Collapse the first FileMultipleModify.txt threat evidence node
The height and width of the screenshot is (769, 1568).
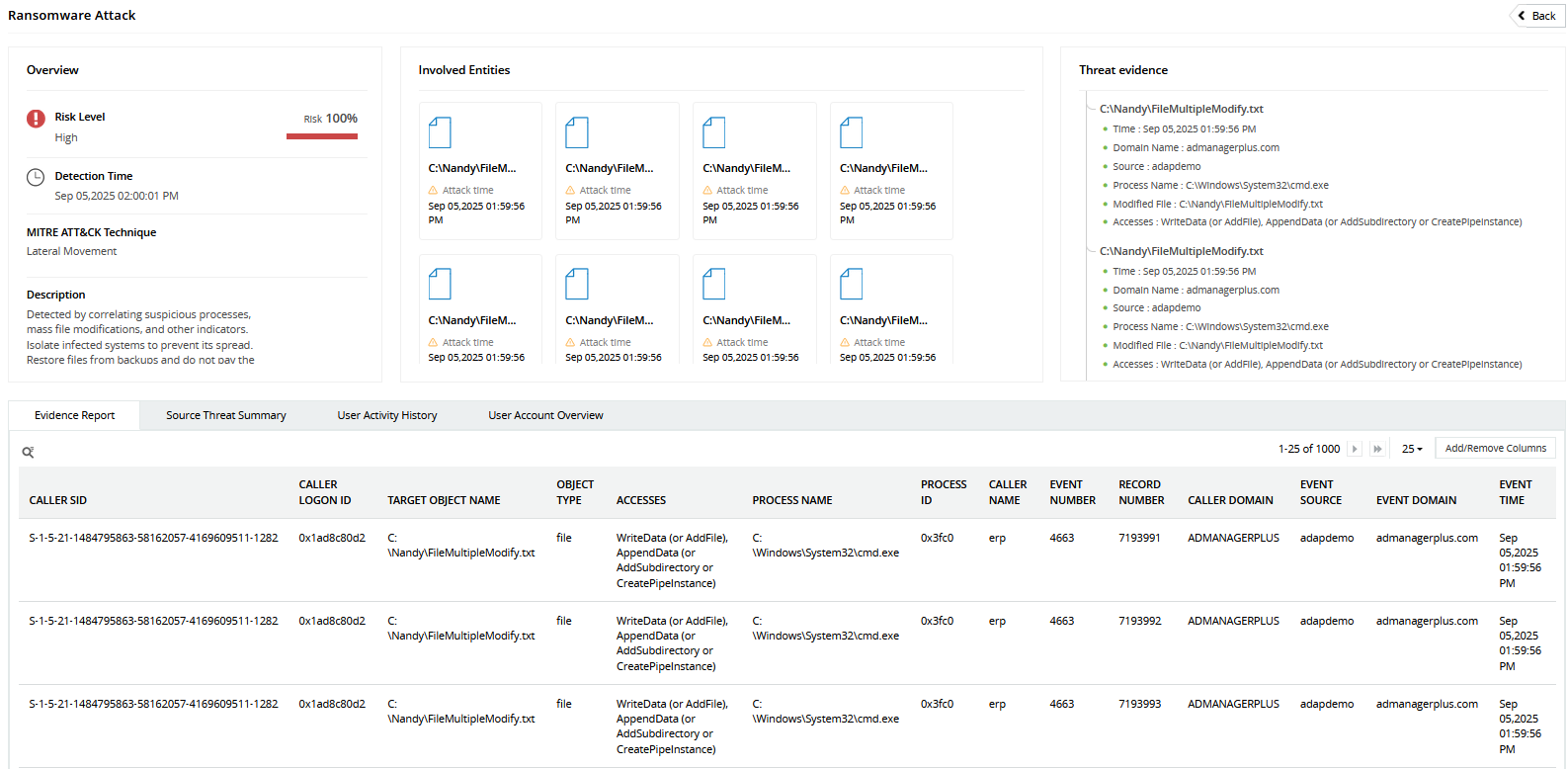click(x=1090, y=109)
